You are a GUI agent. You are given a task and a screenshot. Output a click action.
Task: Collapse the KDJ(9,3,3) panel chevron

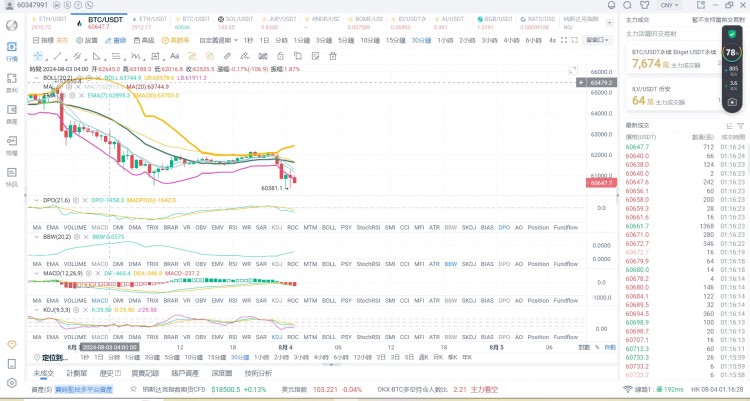click(x=36, y=310)
